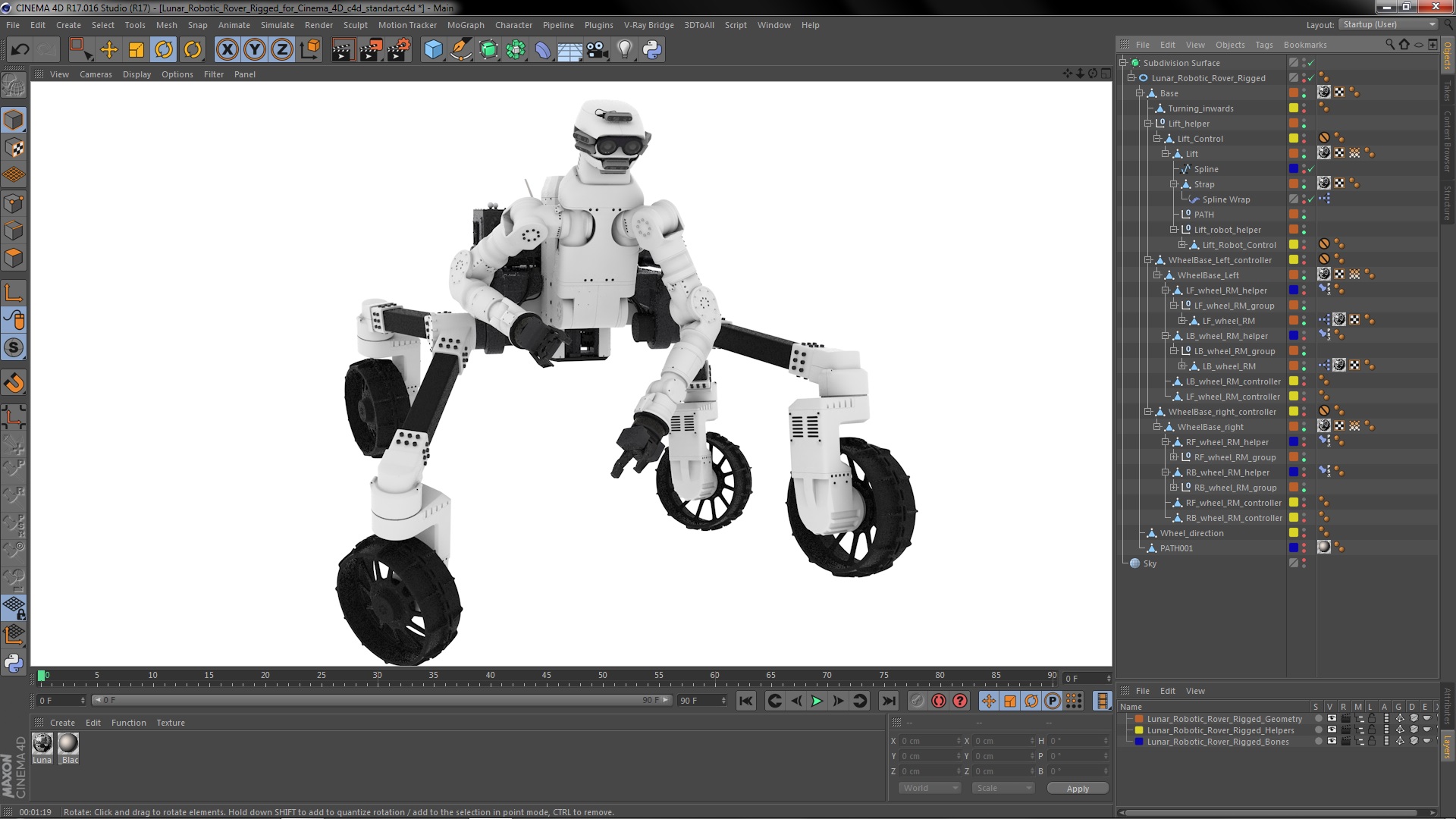Toggle Spline Wrap enable checkmark
Image resolution: width=1456 pixels, height=819 pixels.
click(1310, 199)
